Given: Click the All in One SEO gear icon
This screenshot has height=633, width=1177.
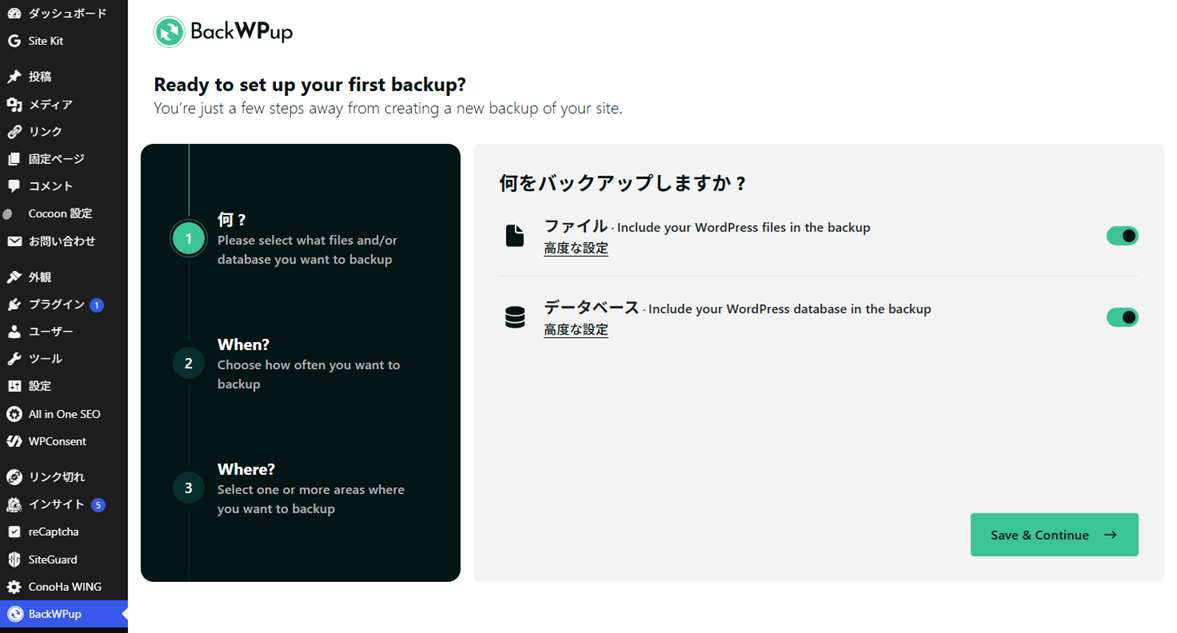Looking at the screenshot, I should click(14, 414).
